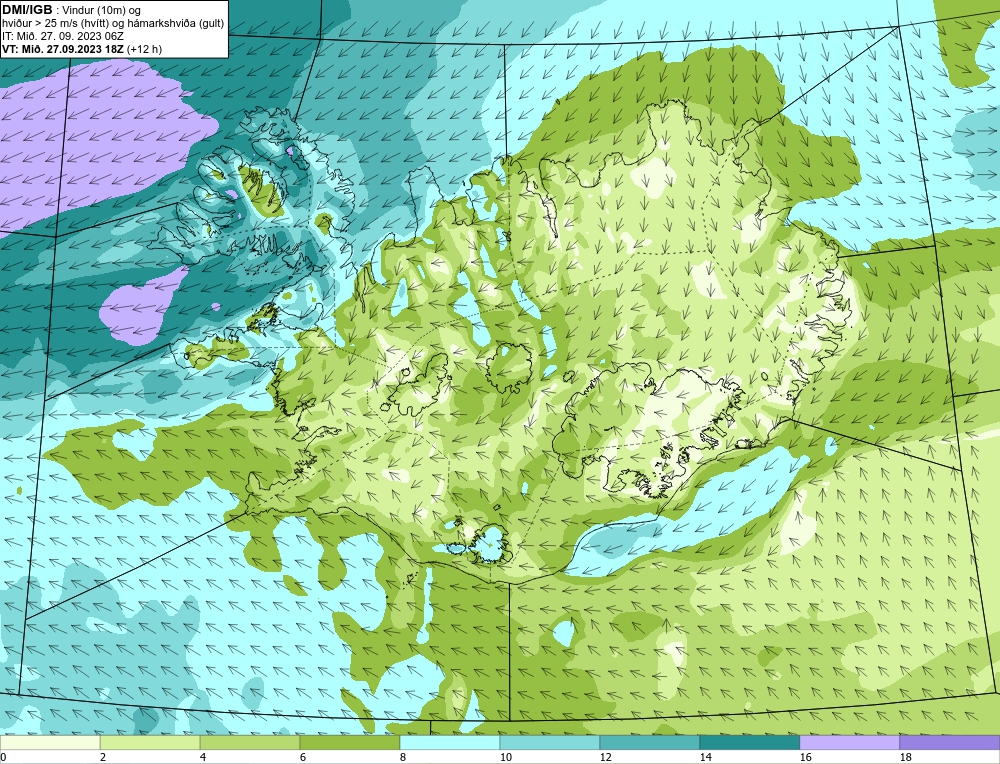Click the 'VT: Mið. 27.09.2023 18Z' valid time

(x=63, y=49)
